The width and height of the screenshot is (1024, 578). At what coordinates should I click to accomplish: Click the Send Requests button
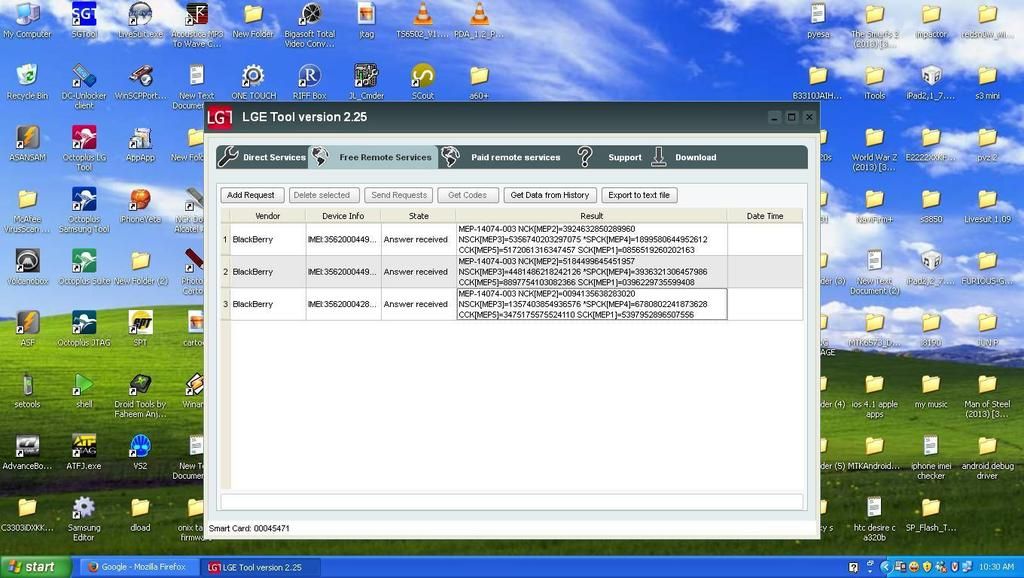tap(399, 195)
